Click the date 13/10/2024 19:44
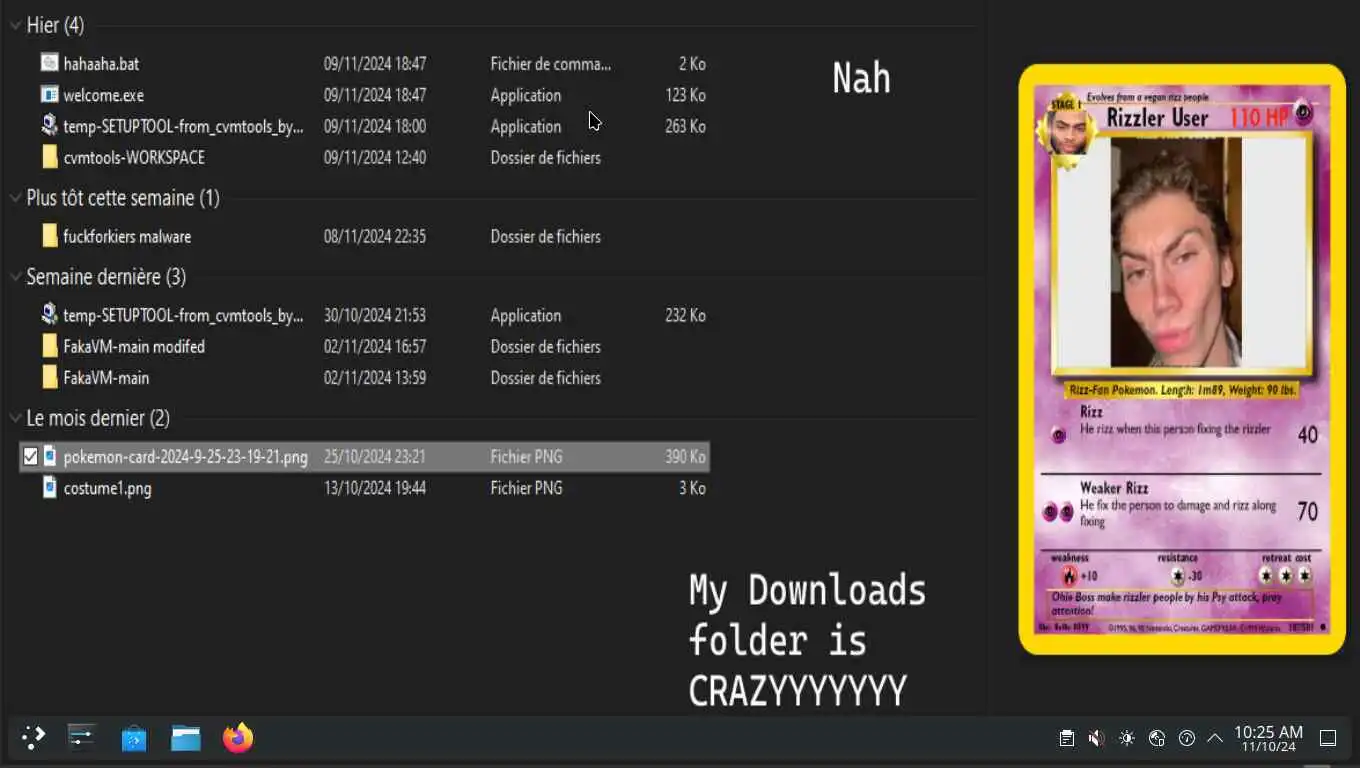 pyautogui.click(x=375, y=488)
